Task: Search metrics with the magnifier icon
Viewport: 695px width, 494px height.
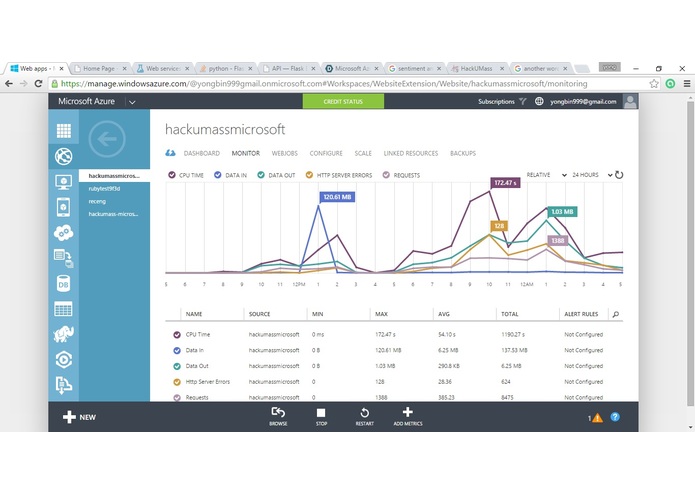Action: pyautogui.click(x=616, y=314)
